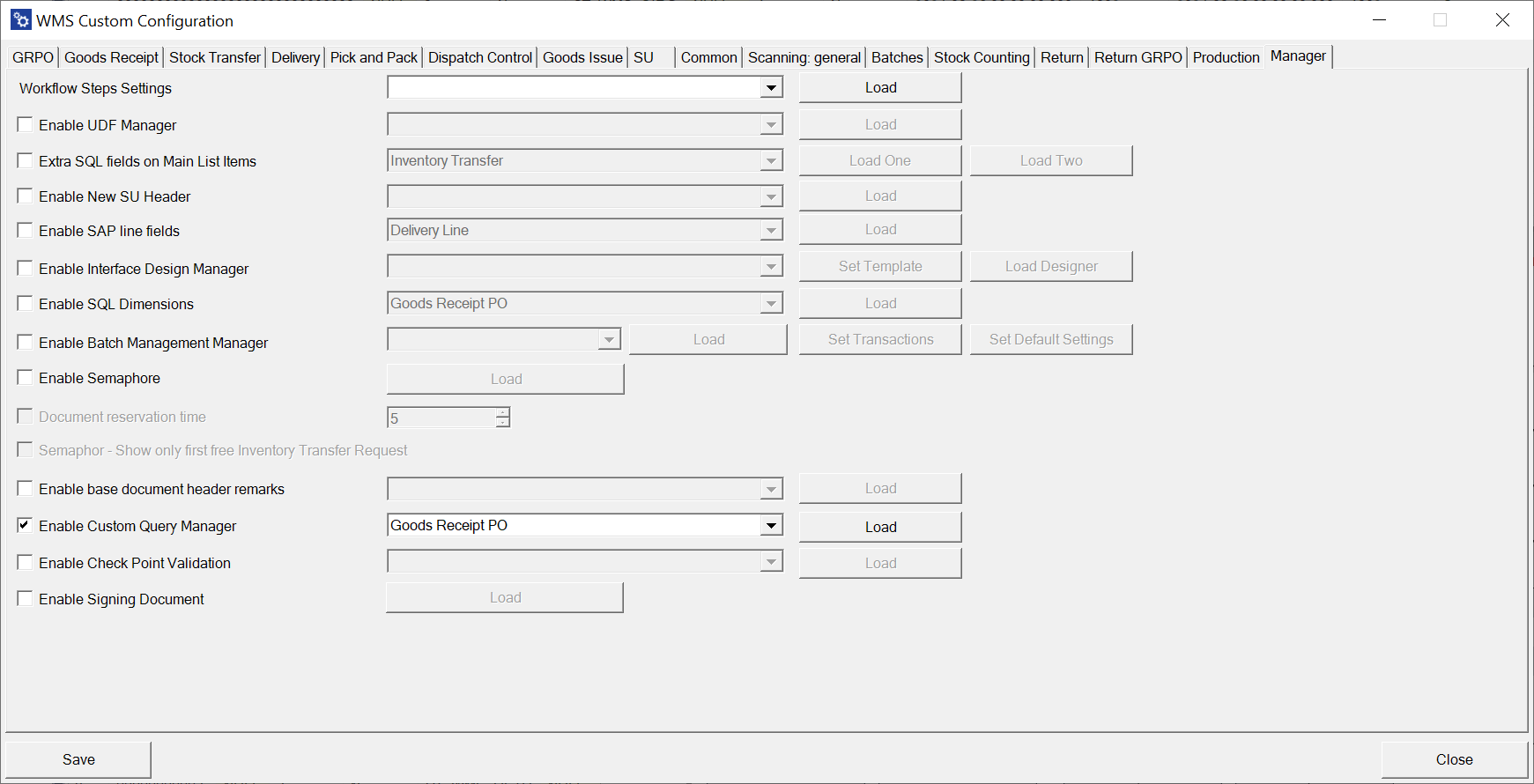Minimize the WMS Custom Configuration window

point(1380,19)
